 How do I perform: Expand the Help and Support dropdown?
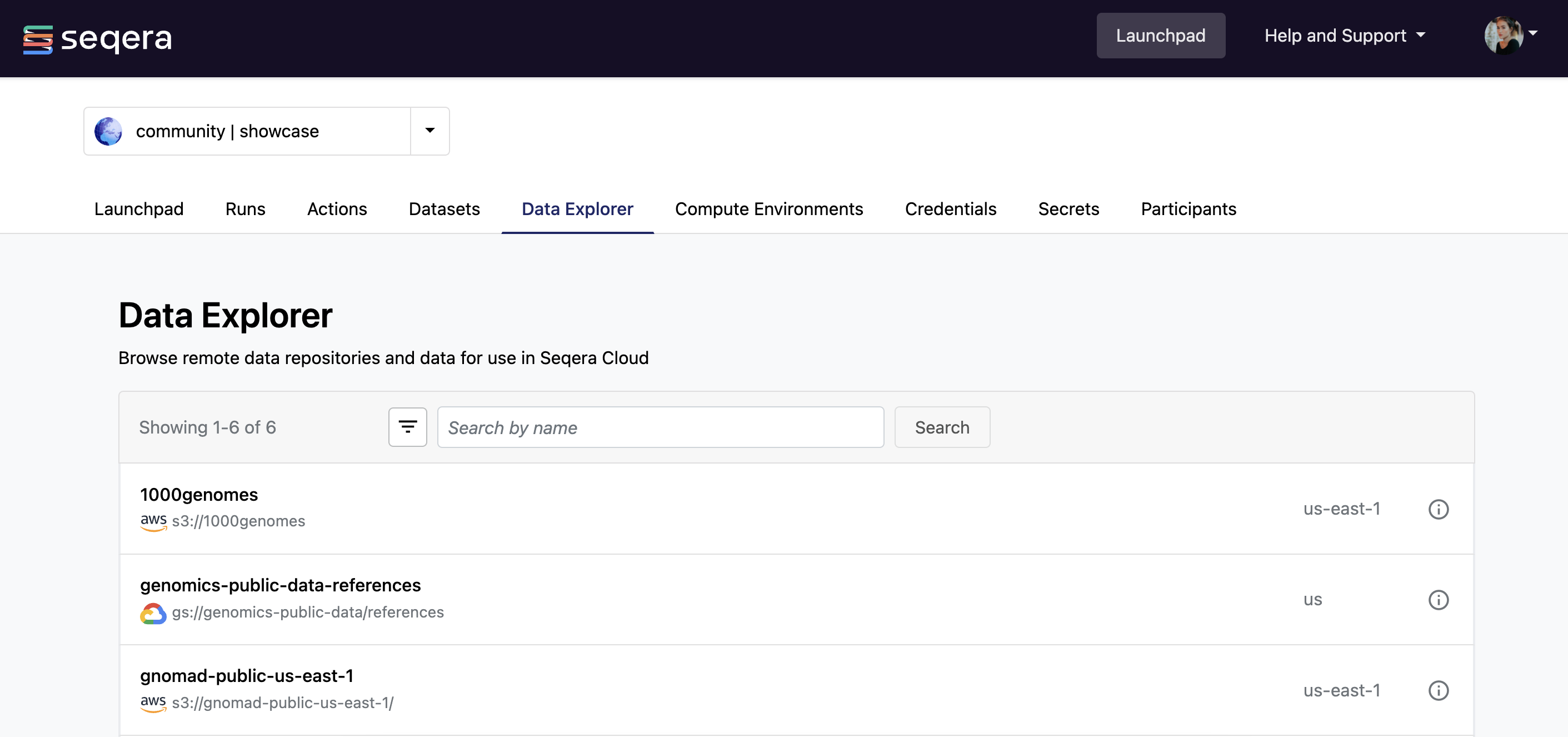1344,36
